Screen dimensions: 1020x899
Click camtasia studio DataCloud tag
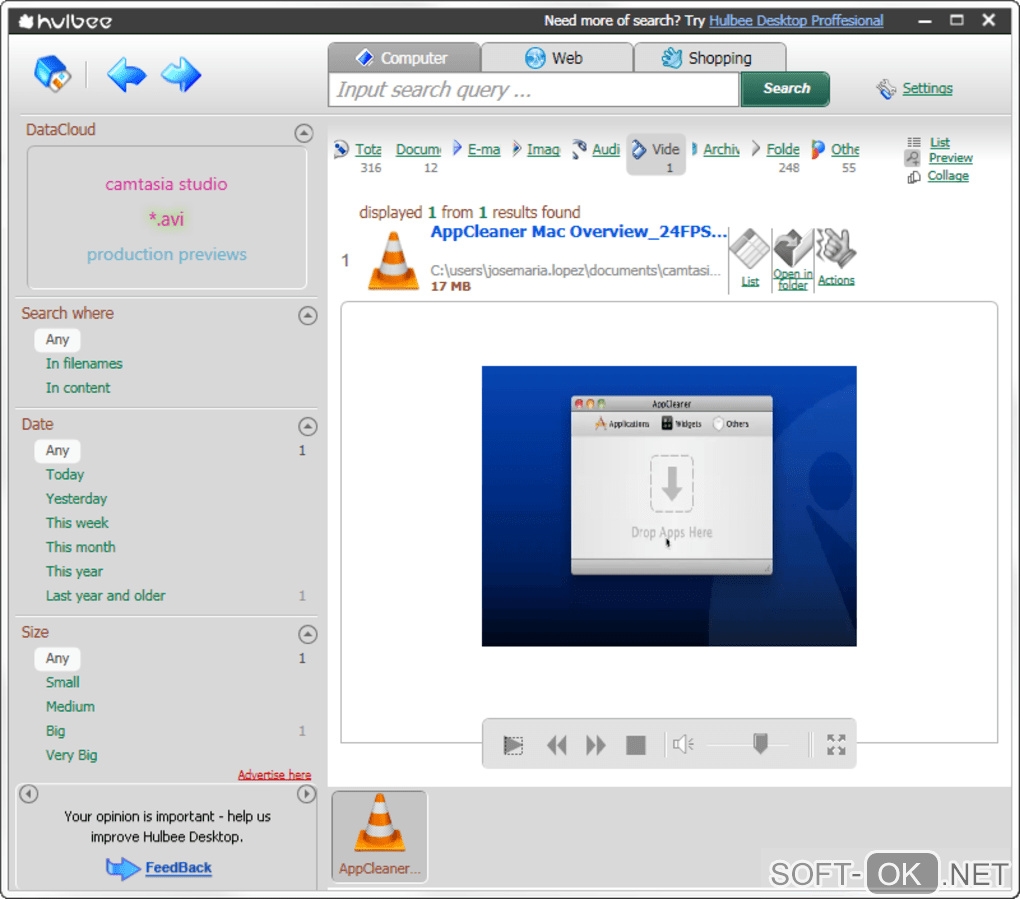coord(167,184)
